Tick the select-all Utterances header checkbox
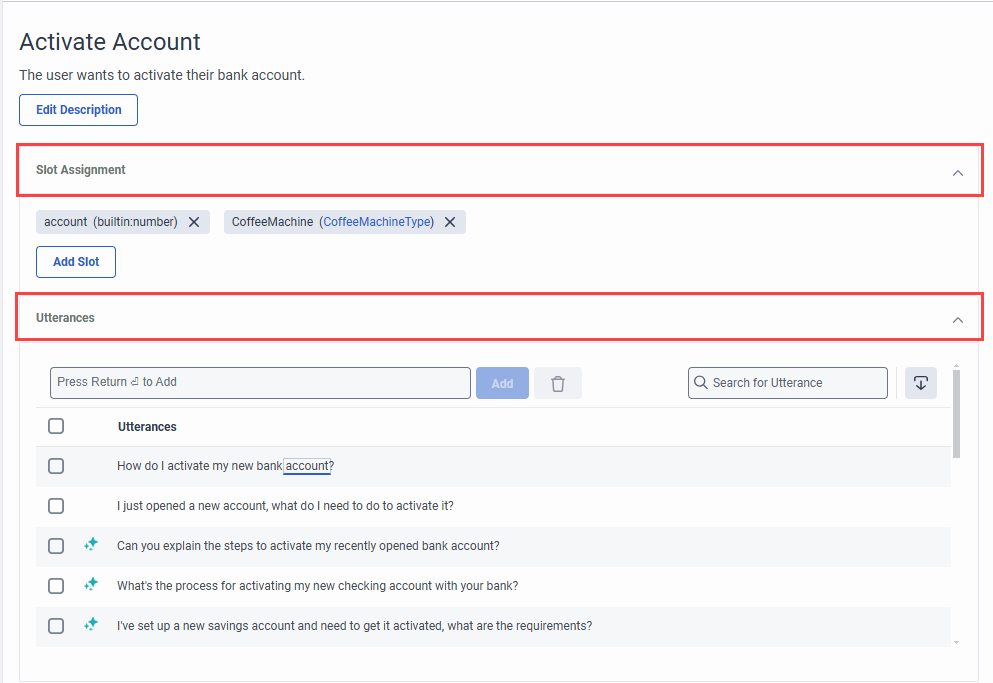Screen dimensions: 993x683 (56, 426)
